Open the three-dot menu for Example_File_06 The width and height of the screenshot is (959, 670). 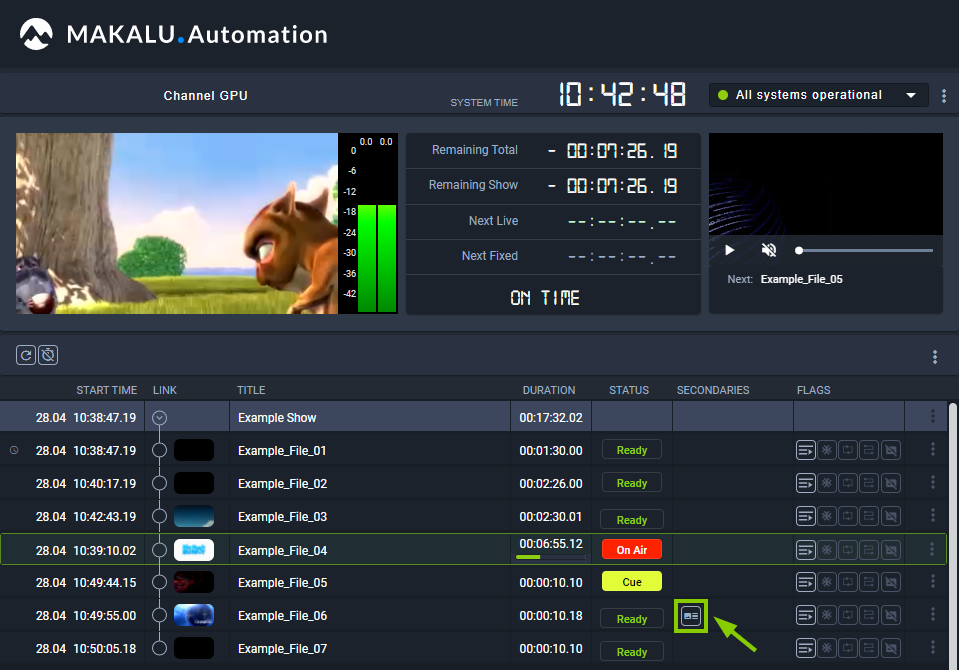click(x=933, y=614)
